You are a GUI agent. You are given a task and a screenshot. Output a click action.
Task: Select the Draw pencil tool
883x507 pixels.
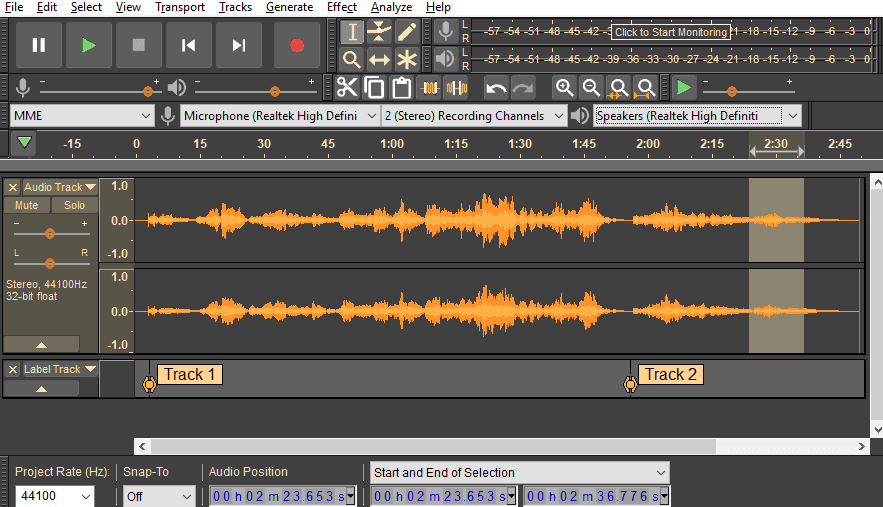tap(406, 32)
